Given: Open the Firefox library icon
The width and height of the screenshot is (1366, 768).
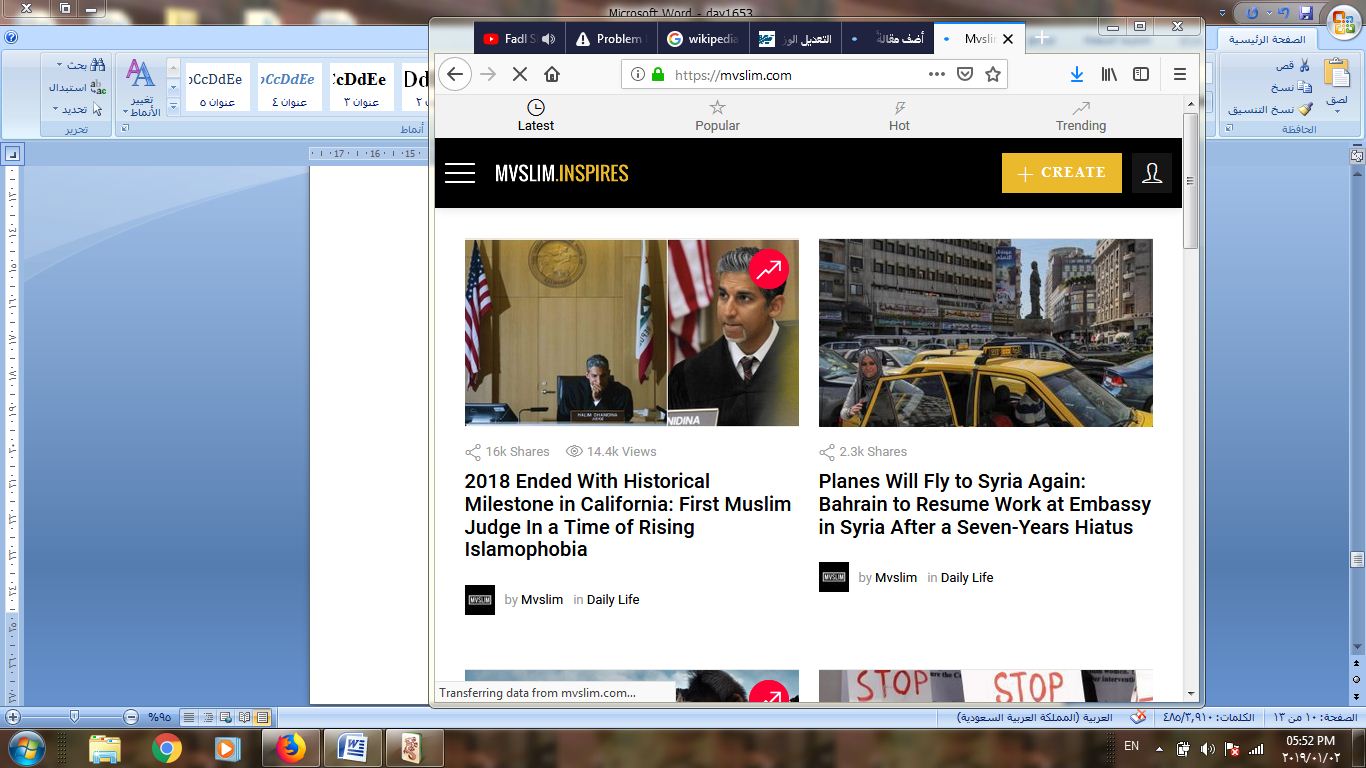Looking at the screenshot, I should (x=1109, y=75).
